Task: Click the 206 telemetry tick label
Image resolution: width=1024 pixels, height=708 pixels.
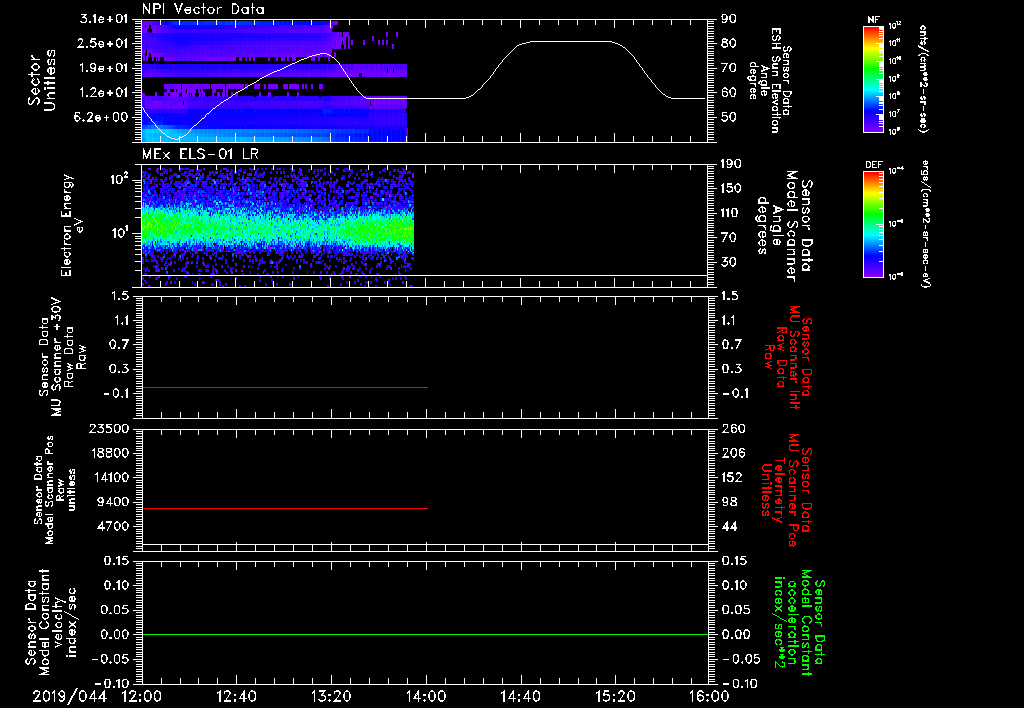Action: point(731,453)
